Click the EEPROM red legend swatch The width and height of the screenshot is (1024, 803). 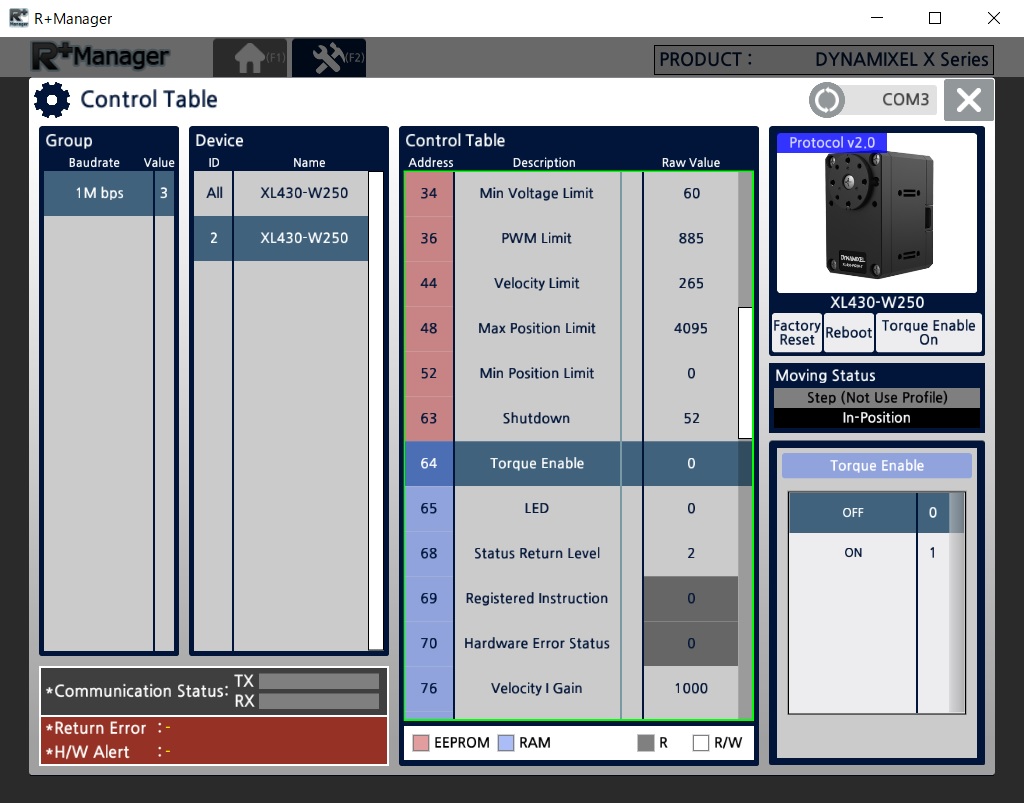click(x=421, y=743)
